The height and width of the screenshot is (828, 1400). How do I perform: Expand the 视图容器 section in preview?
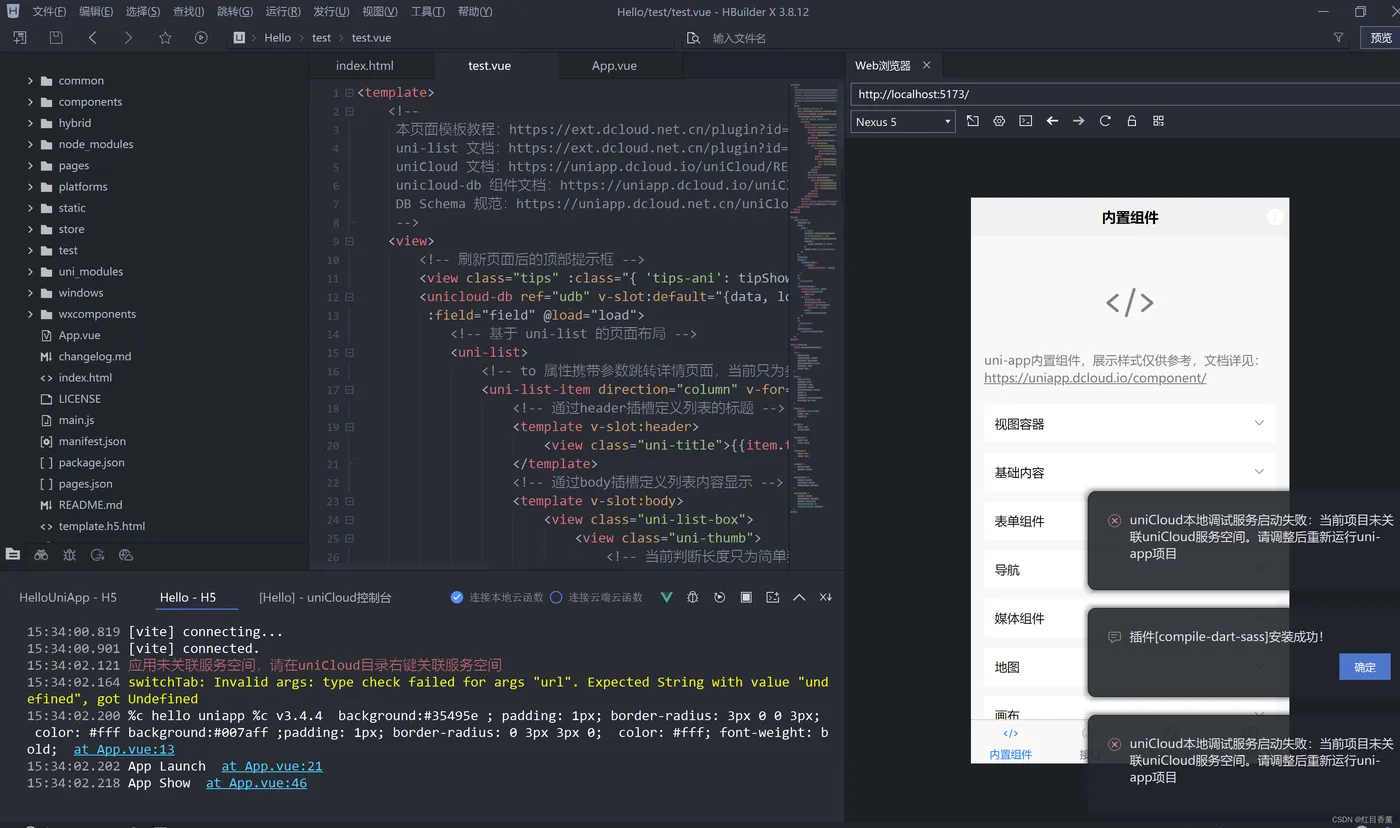tap(1129, 424)
